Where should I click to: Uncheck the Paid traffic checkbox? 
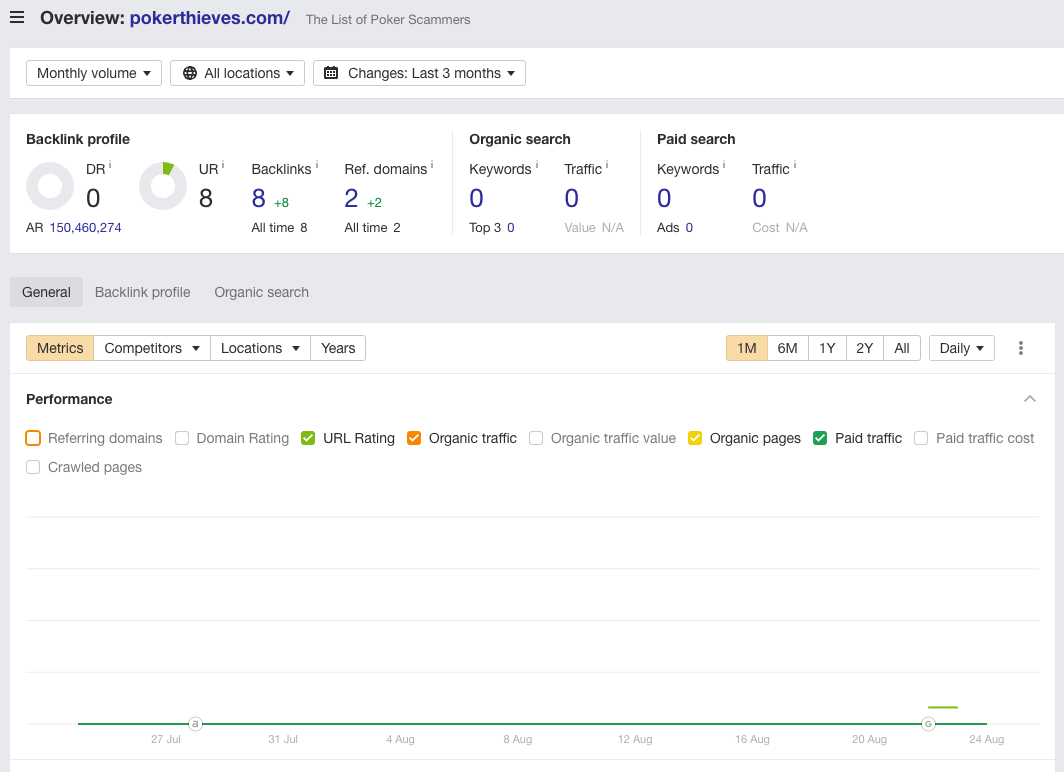820,438
